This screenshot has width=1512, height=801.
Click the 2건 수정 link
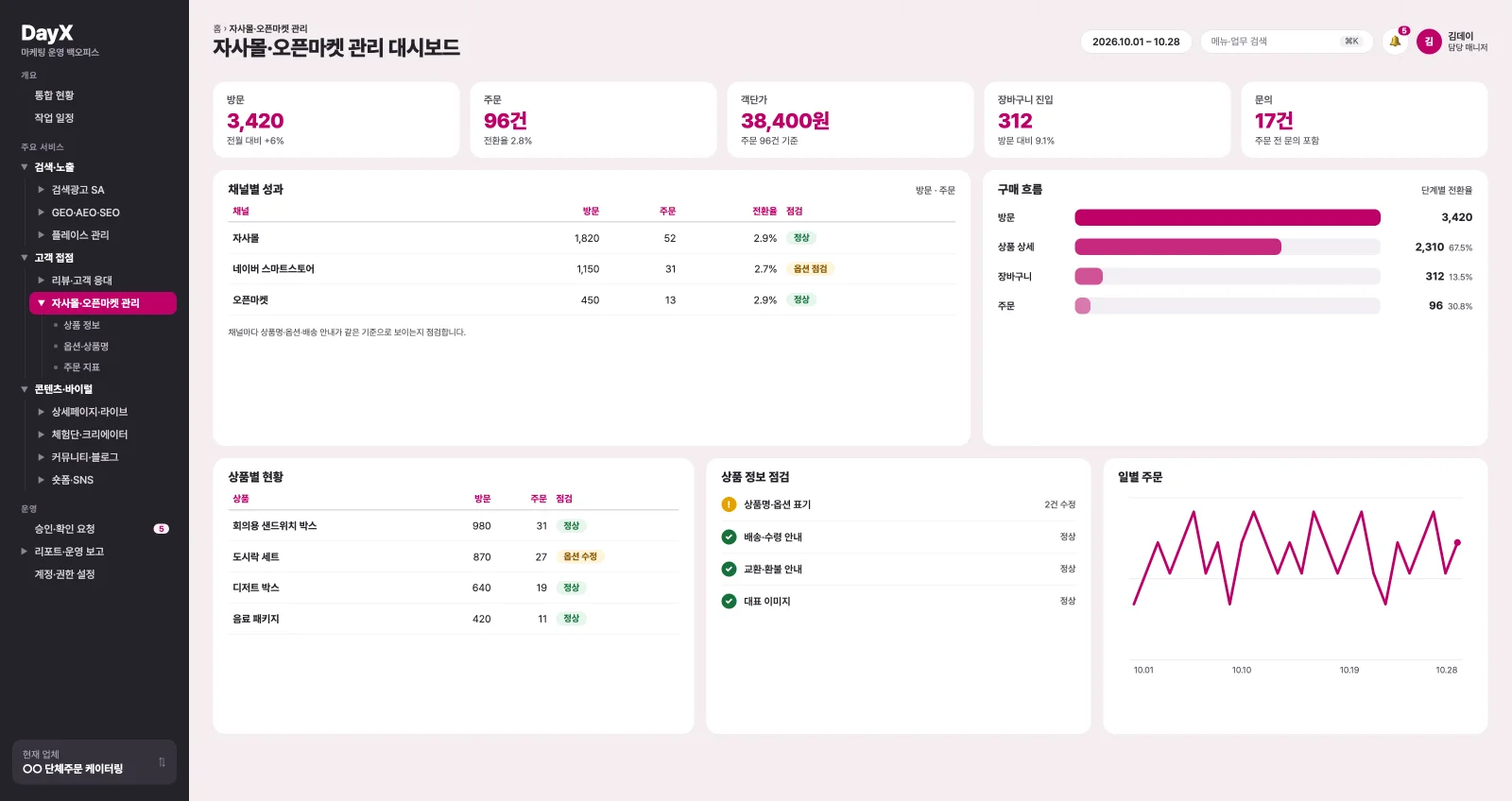tap(1059, 504)
